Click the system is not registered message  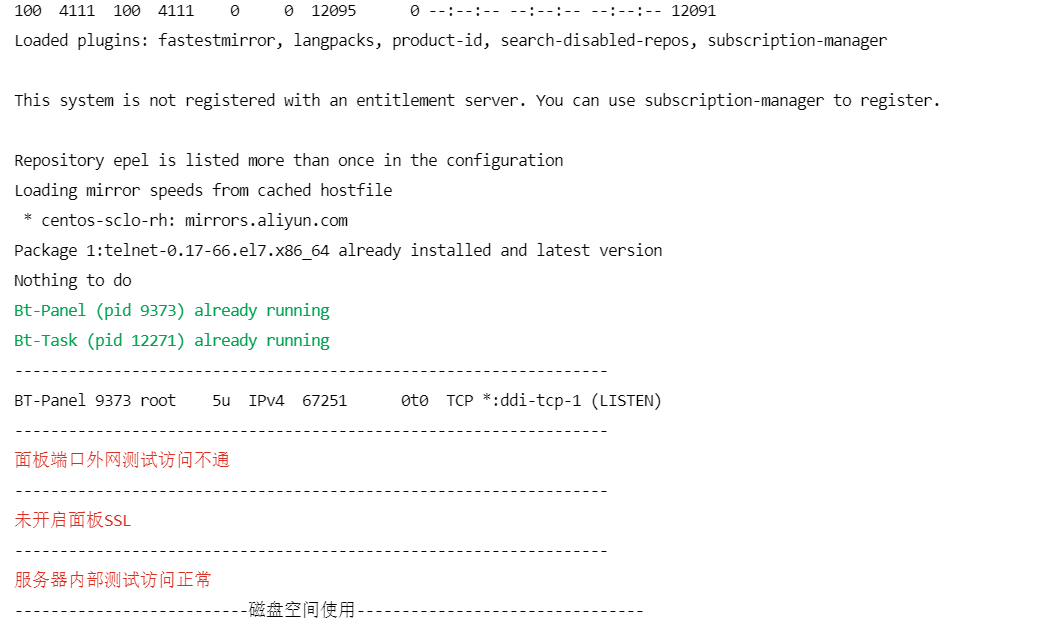[477, 101]
